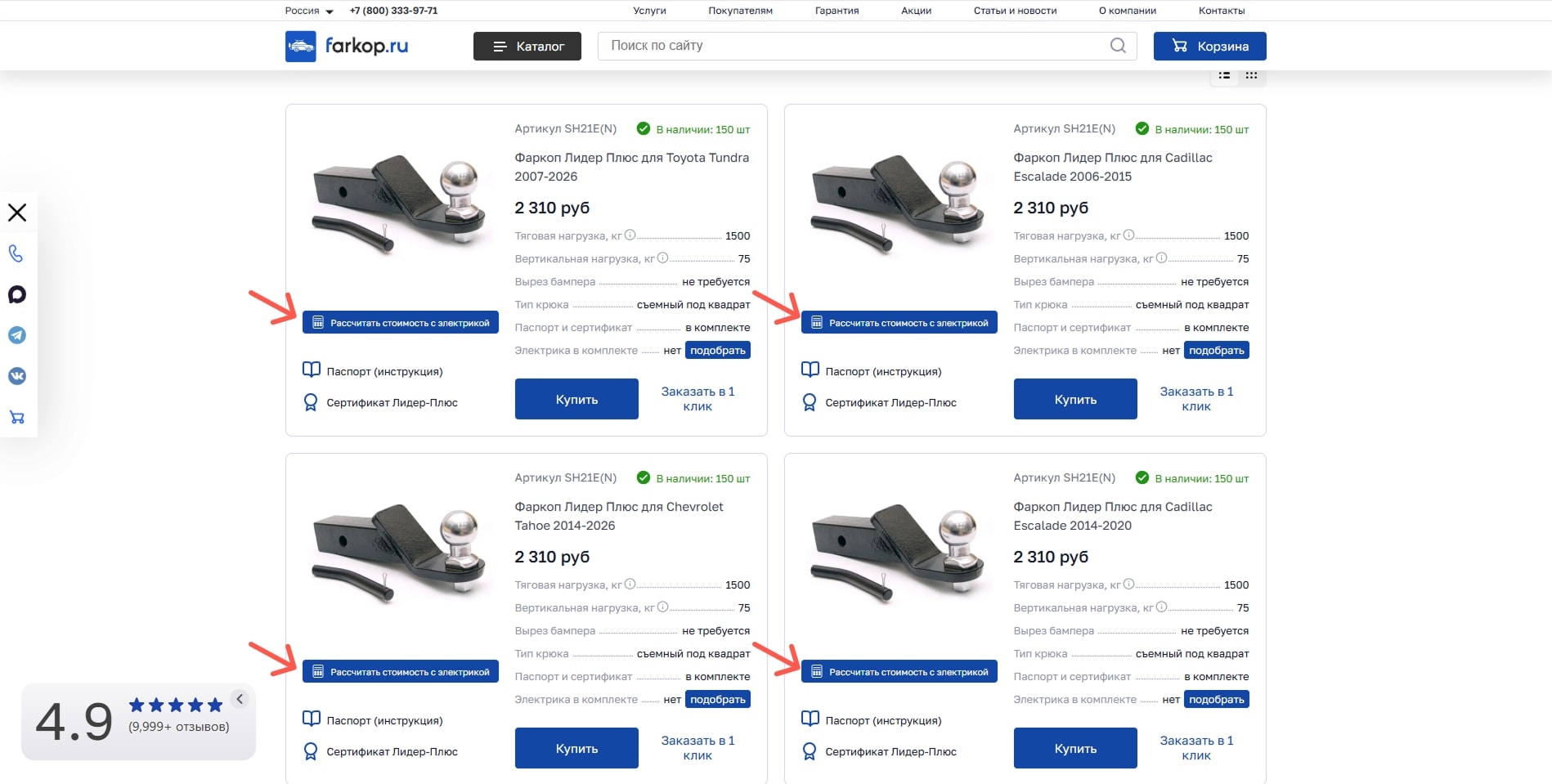1552x784 pixels.
Task: Click the search magnifier icon
Action: pos(1118,46)
